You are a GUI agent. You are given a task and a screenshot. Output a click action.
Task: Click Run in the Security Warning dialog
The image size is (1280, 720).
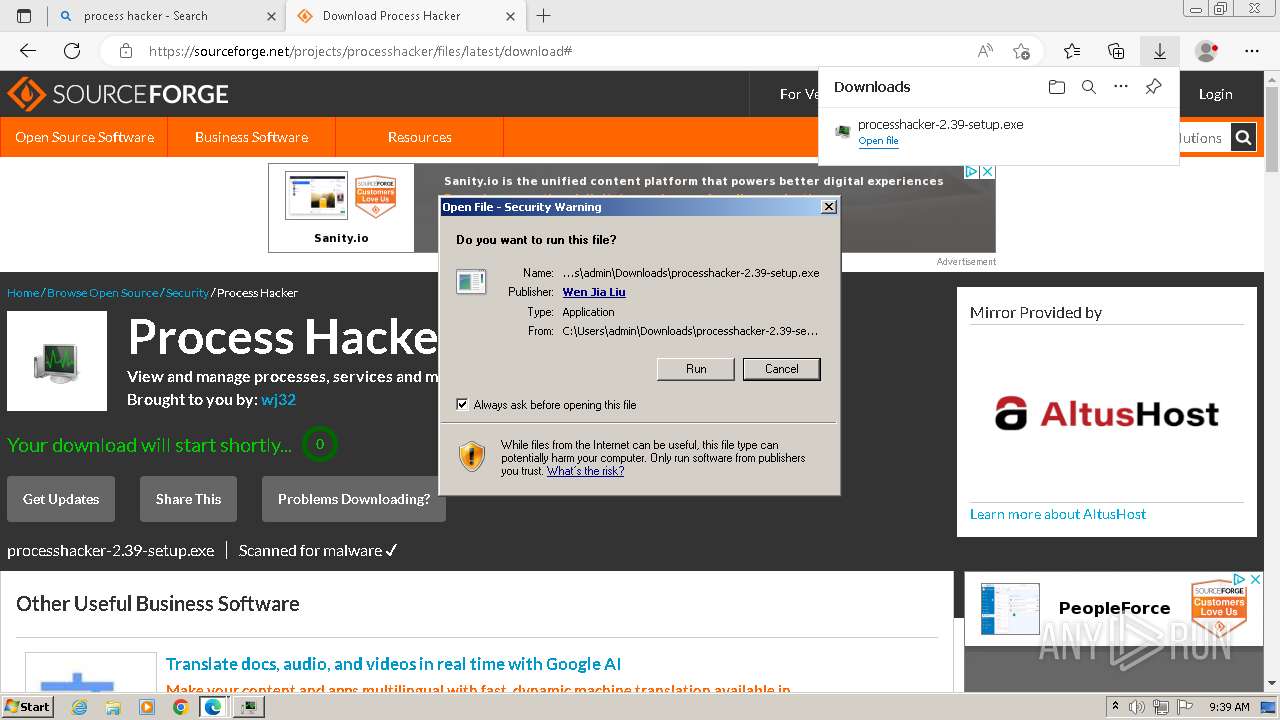(696, 369)
